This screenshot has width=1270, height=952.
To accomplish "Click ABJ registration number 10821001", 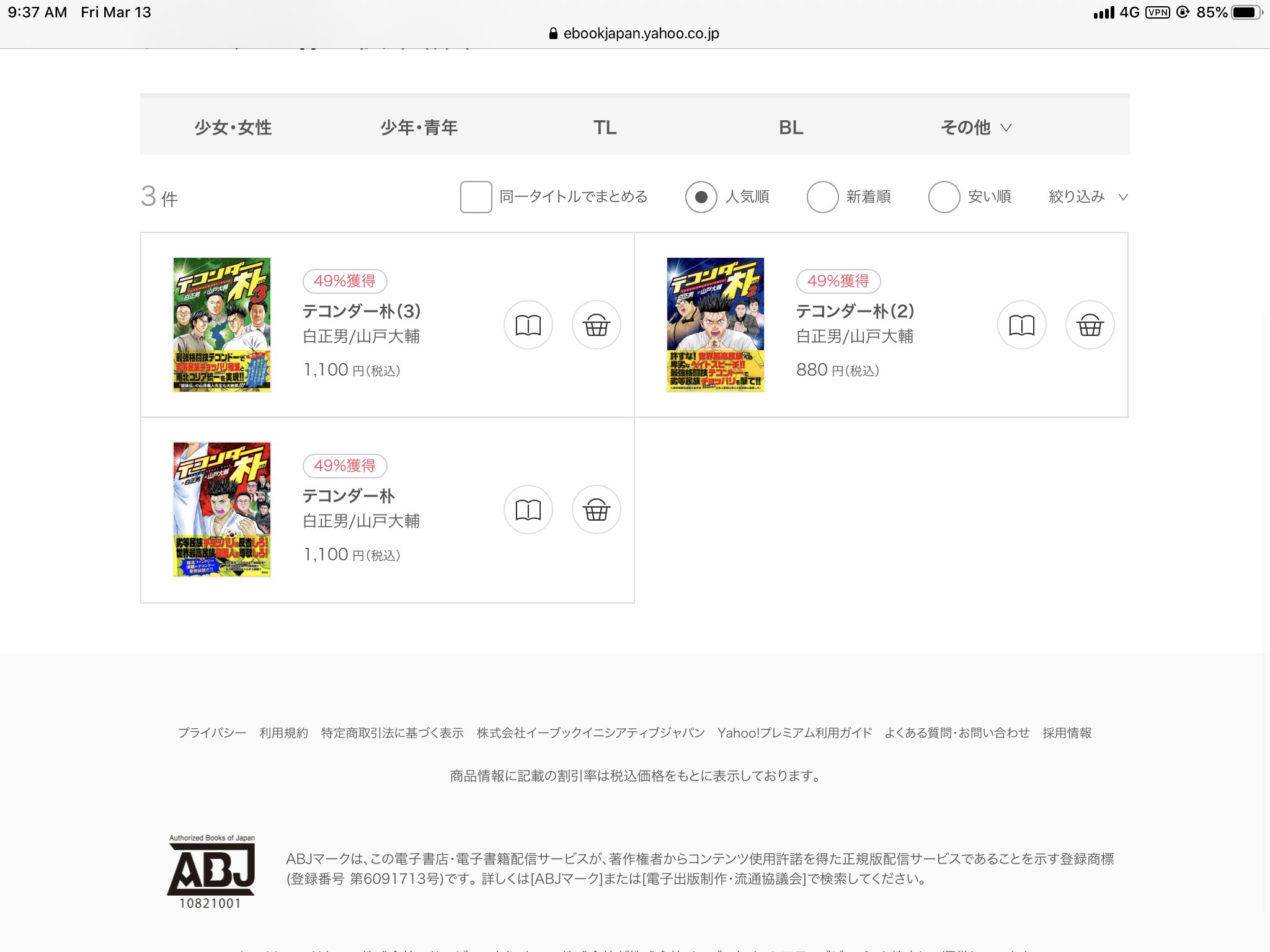I will 210,904.
